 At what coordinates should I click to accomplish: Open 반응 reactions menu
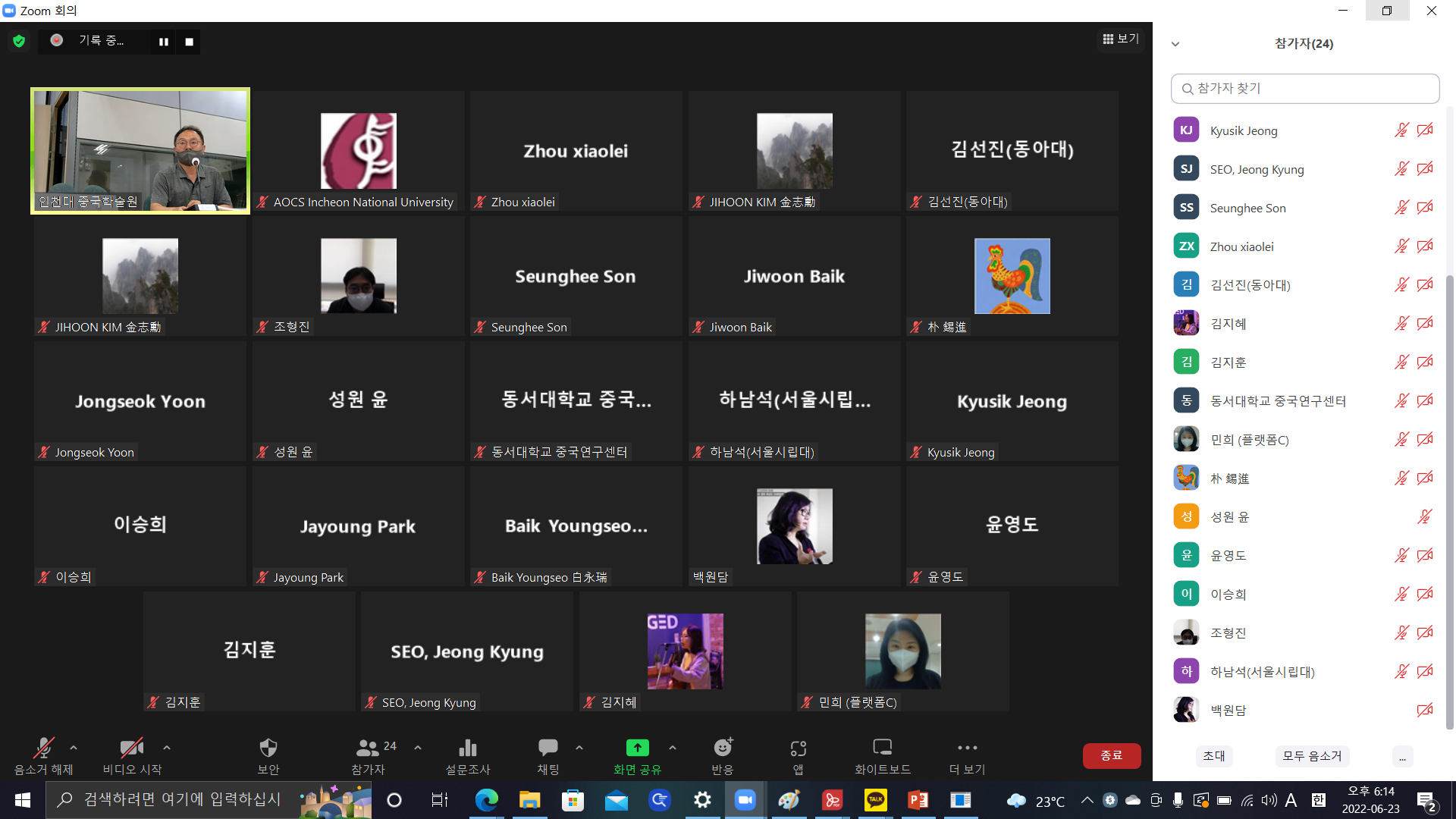723,756
